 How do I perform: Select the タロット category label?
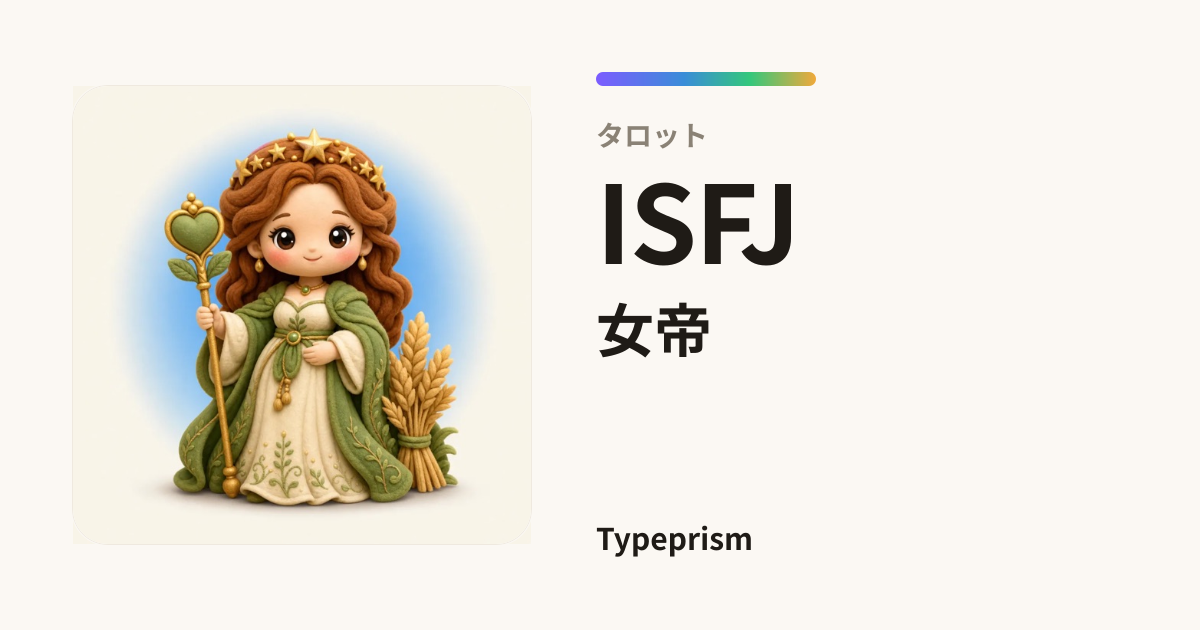pyautogui.click(x=652, y=135)
